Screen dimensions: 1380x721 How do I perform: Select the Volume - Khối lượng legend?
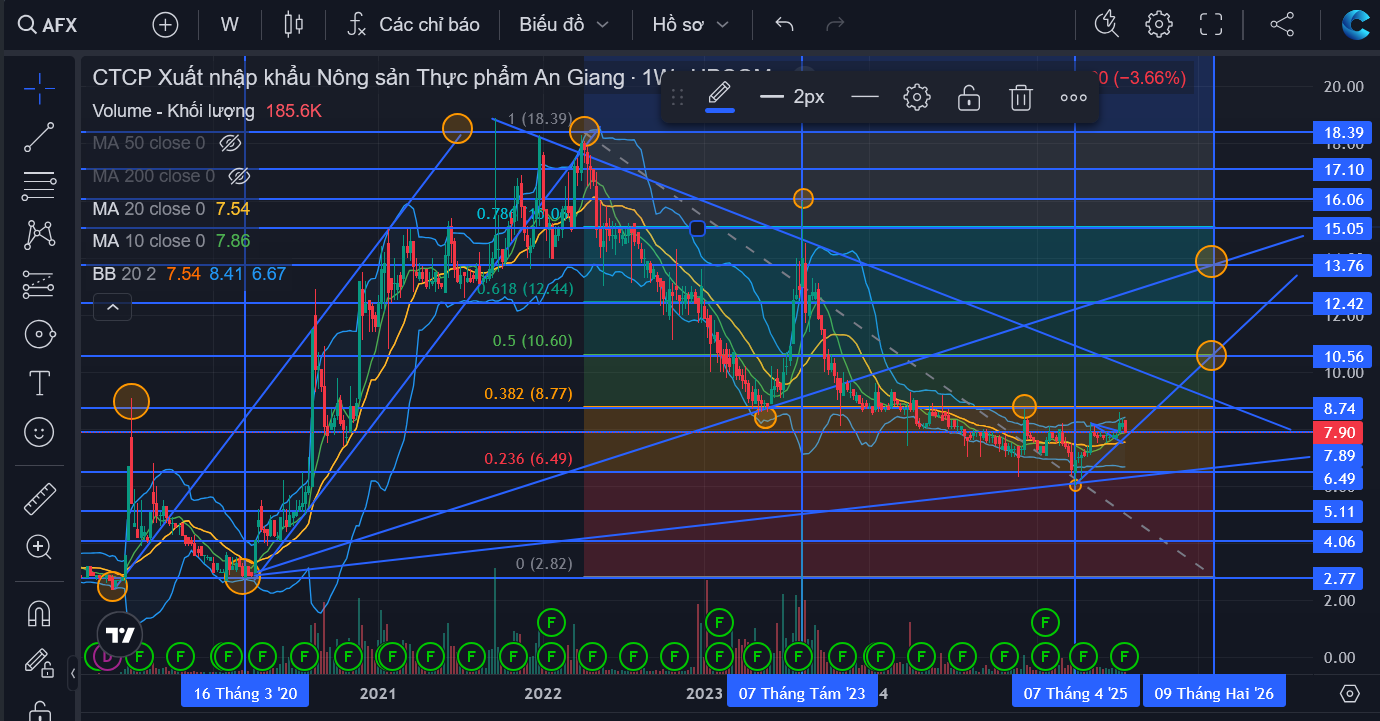coord(174,111)
